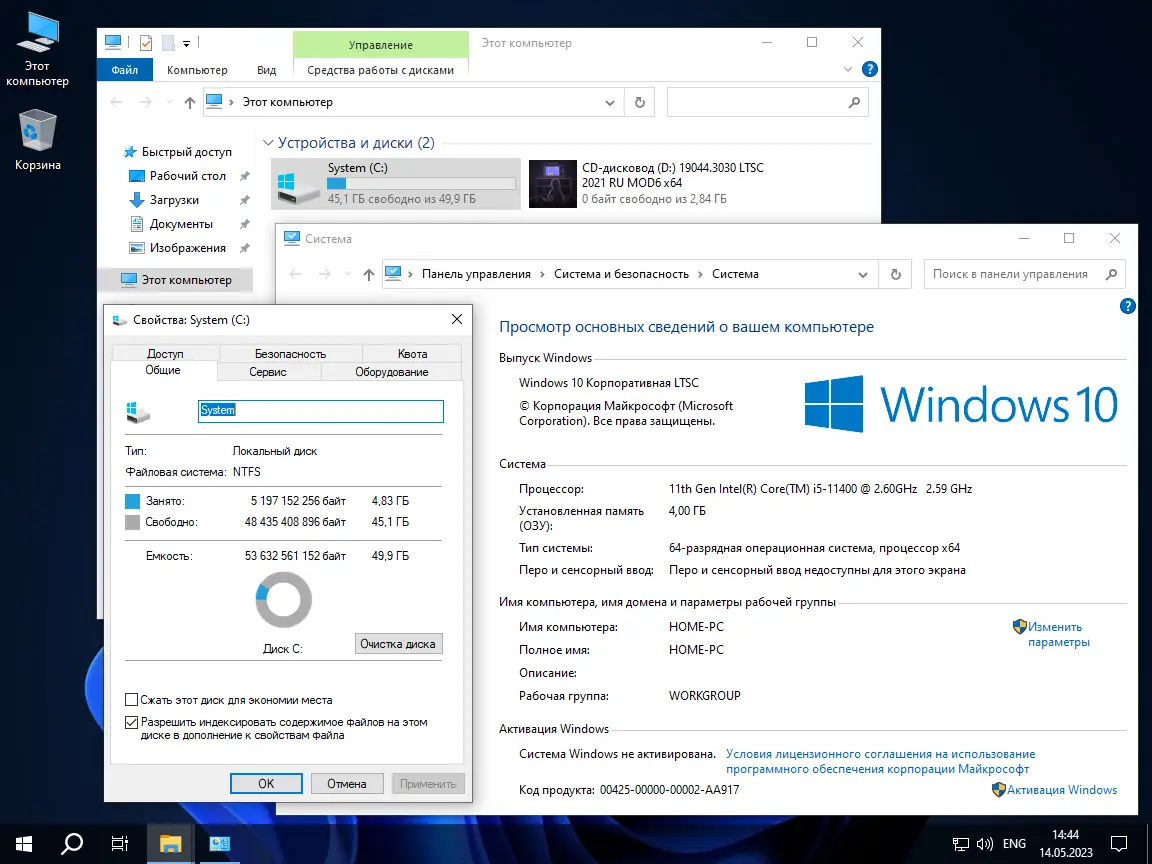Screen dimensions: 1152x864
Task: Go up one level in Система window
Action: tap(369, 274)
